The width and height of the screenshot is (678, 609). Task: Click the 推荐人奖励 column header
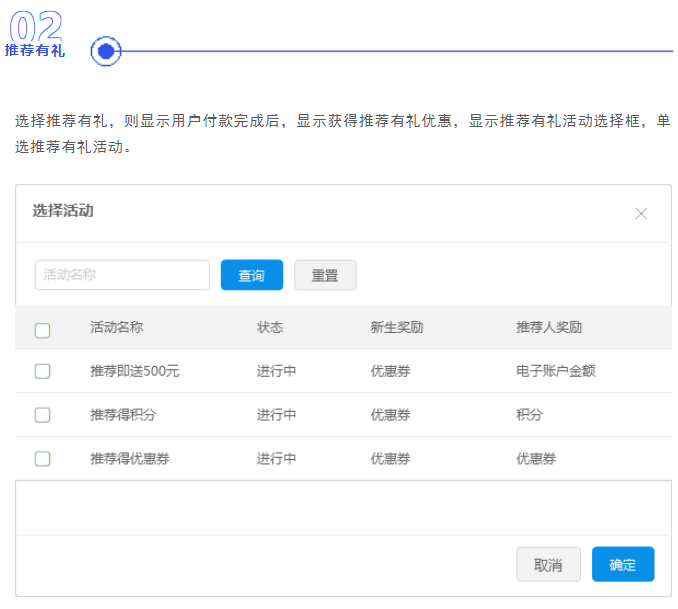(x=549, y=327)
